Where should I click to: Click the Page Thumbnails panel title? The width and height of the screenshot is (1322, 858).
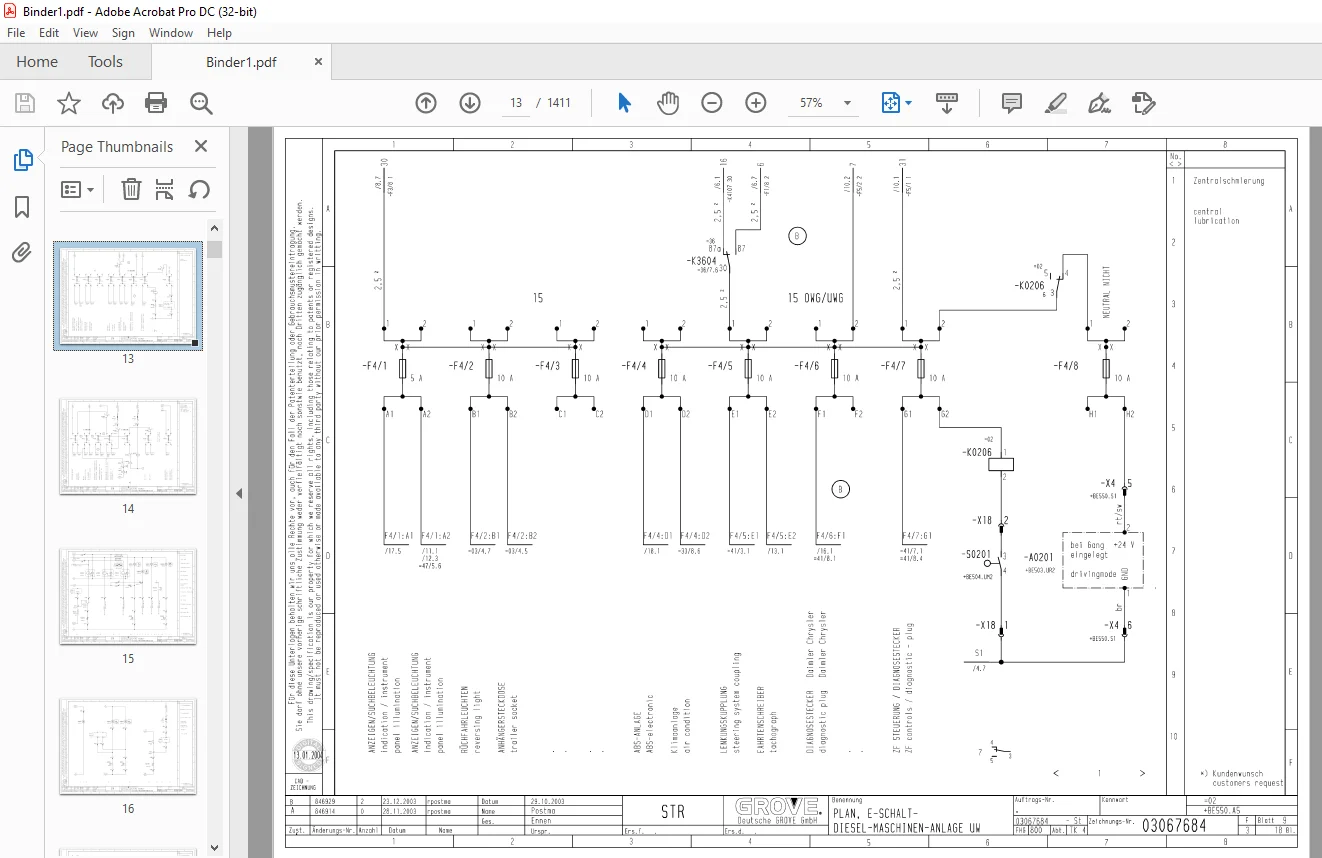(x=117, y=146)
